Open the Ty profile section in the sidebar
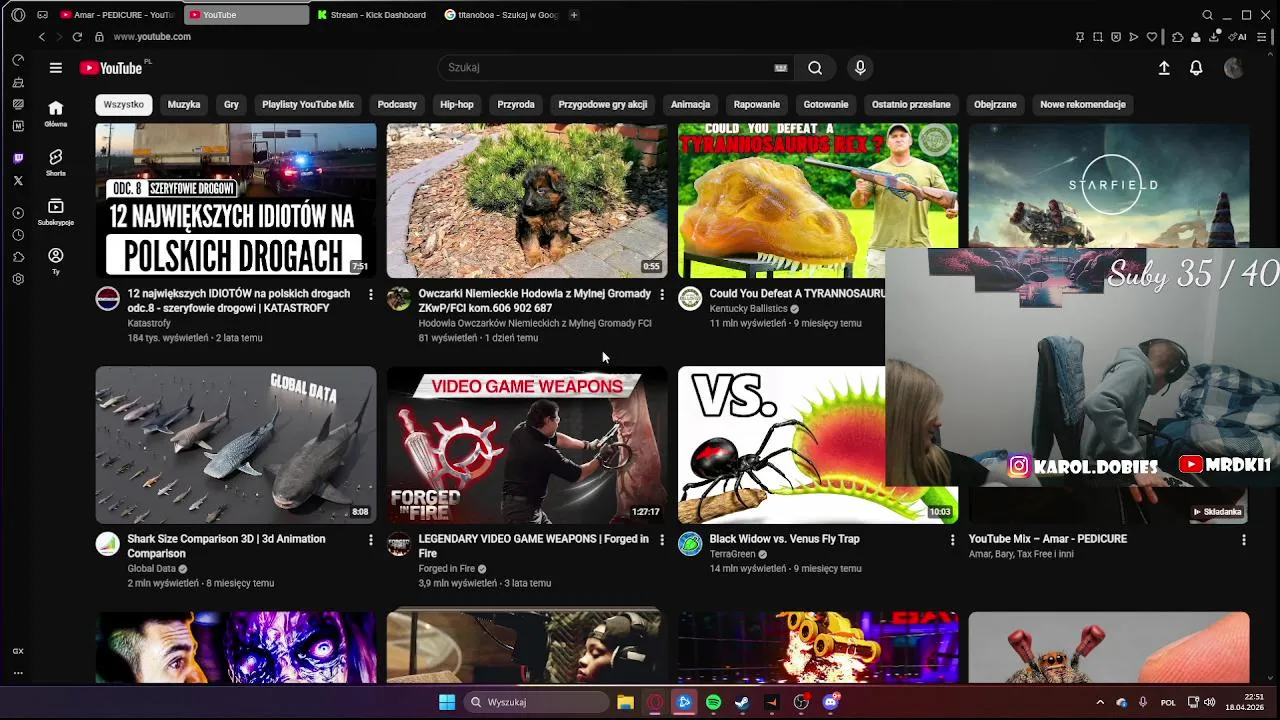Screen dimensions: 1280x720 tap(56, 261)
